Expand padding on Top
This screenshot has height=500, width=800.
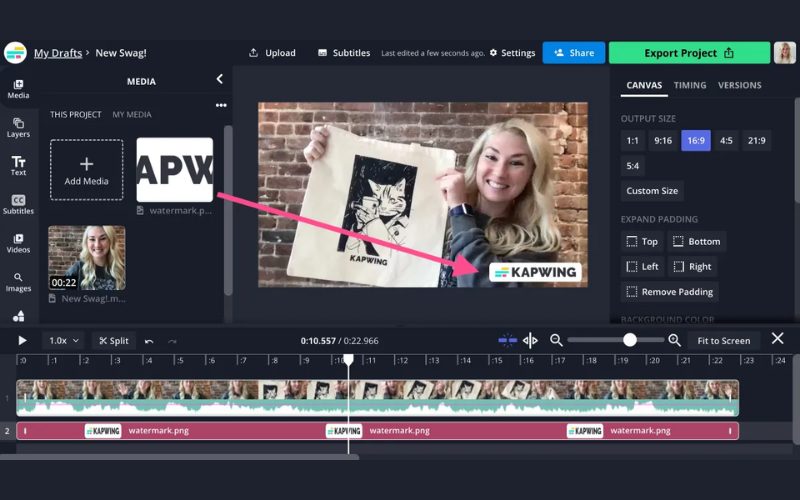642,241
